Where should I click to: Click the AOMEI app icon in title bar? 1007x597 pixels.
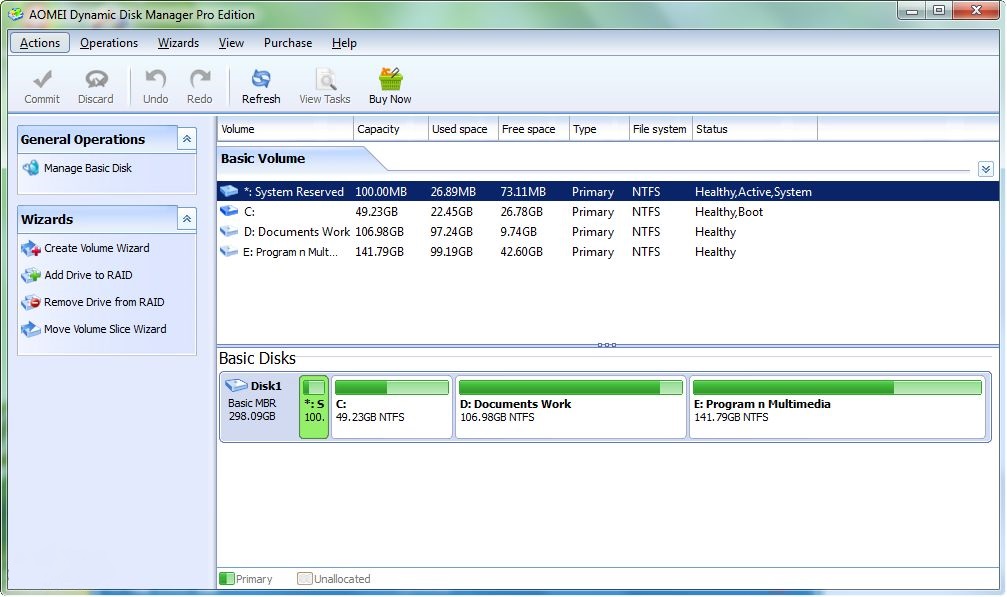[15, 14]
